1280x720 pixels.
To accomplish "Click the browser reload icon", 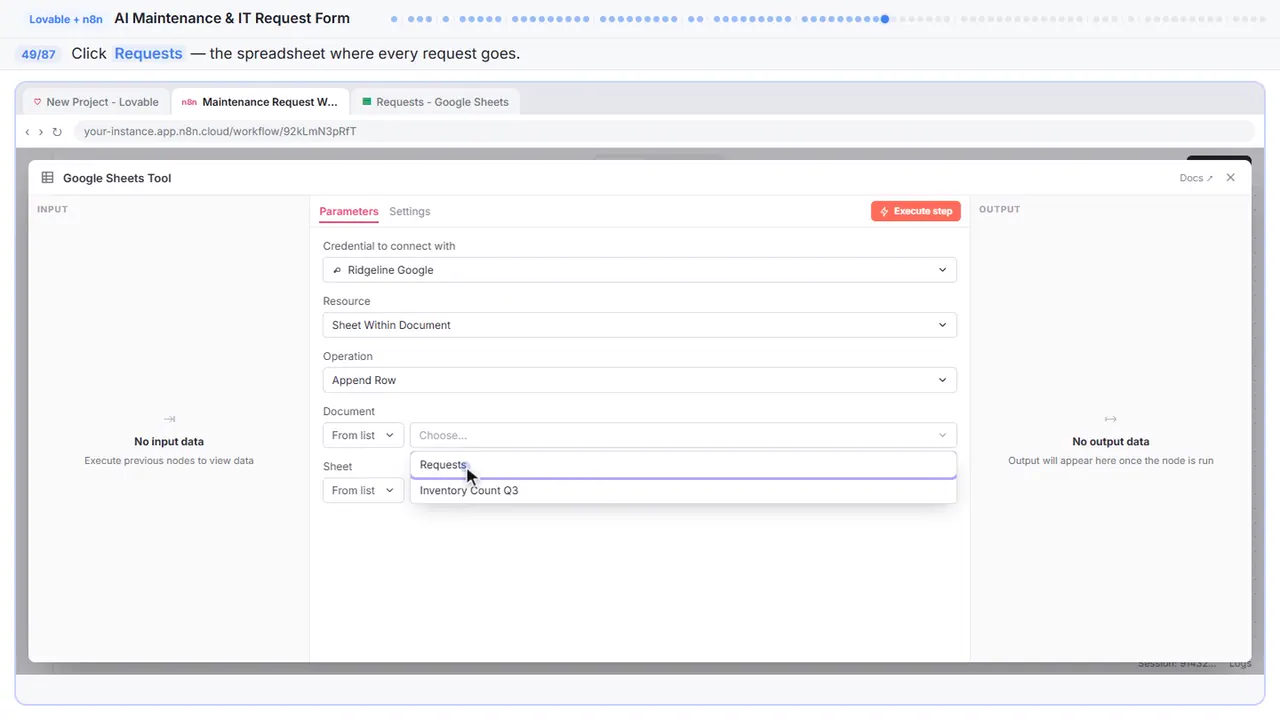I will tap(57, 132).
